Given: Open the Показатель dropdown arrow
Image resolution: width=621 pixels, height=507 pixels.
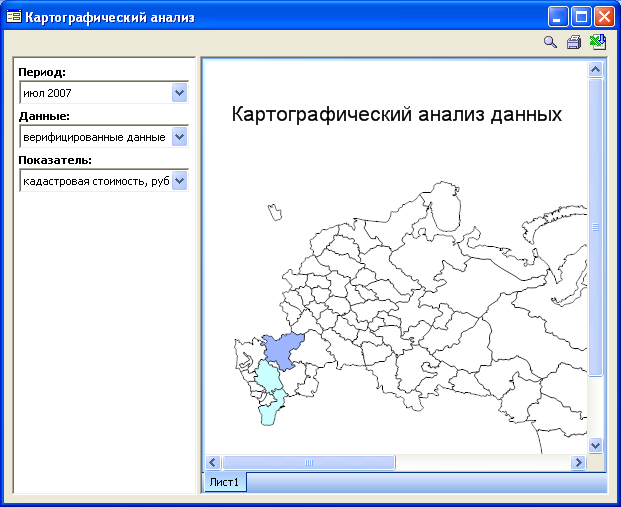Looking at the screenshot, I should click(179, 181).
